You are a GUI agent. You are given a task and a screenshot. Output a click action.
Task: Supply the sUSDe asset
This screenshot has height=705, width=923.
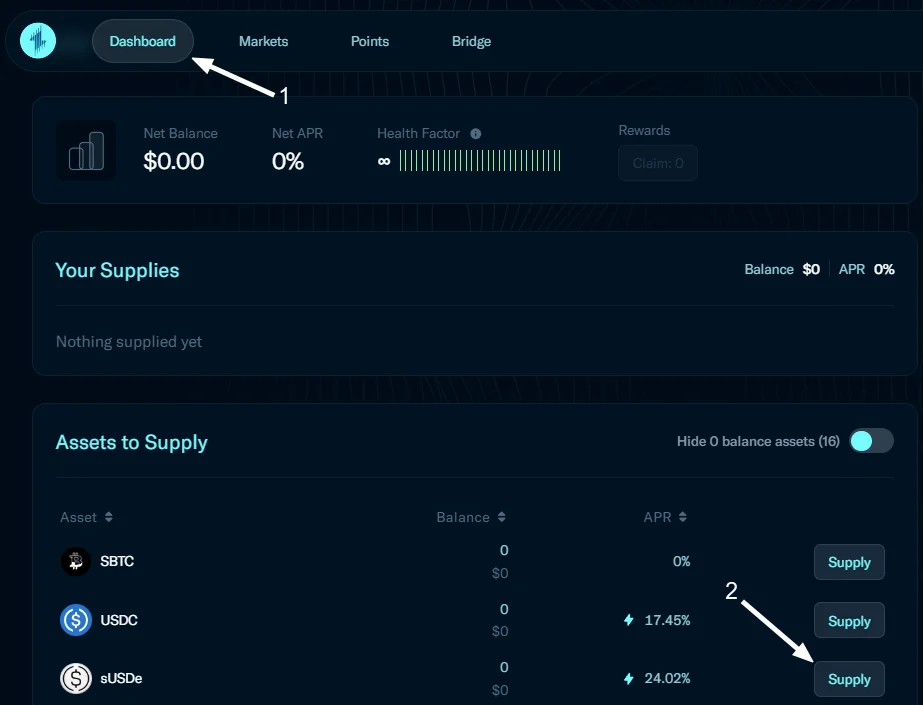(x=849, y=679)
